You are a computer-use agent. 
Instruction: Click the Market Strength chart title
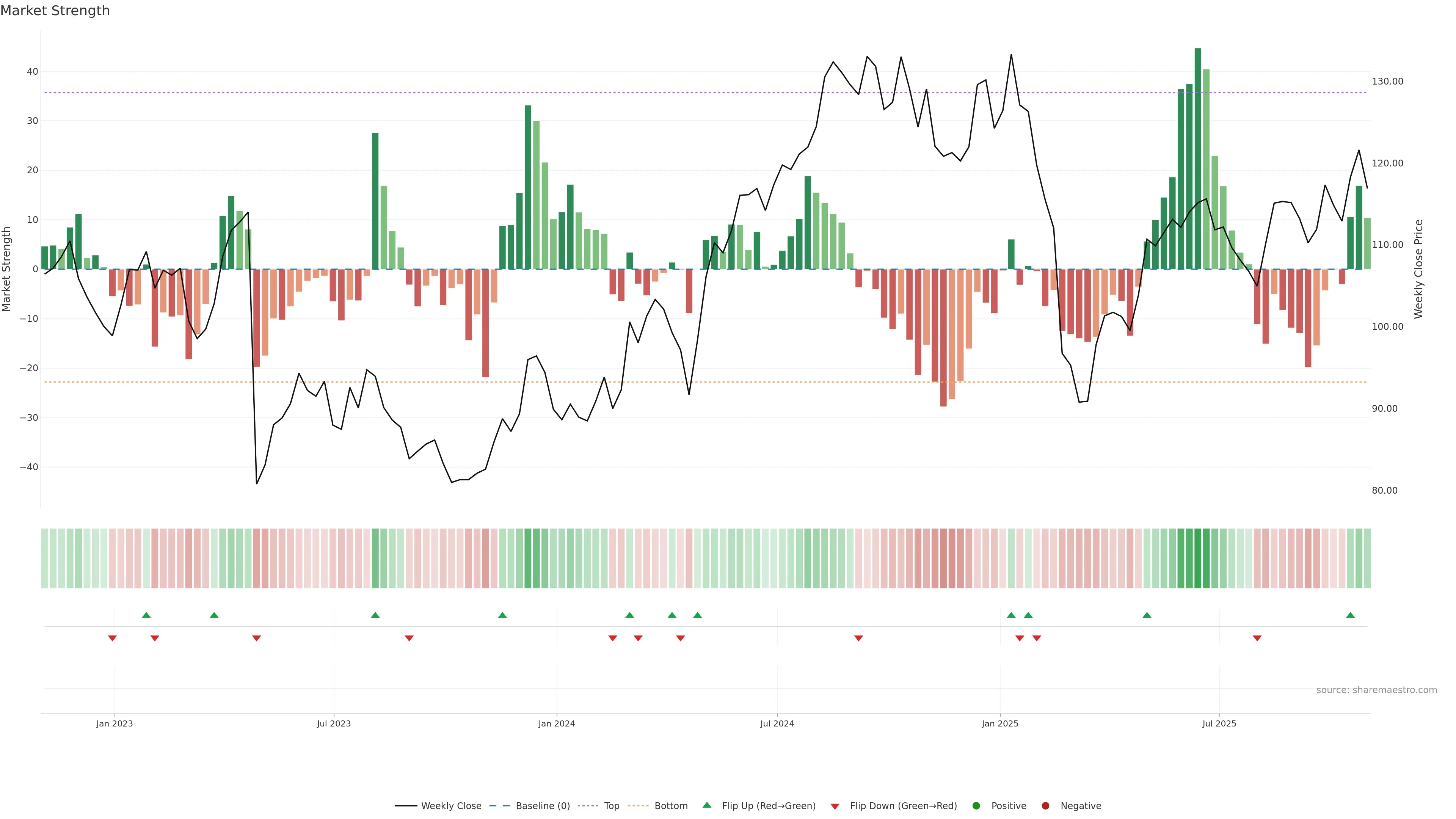tap(55, 11)
